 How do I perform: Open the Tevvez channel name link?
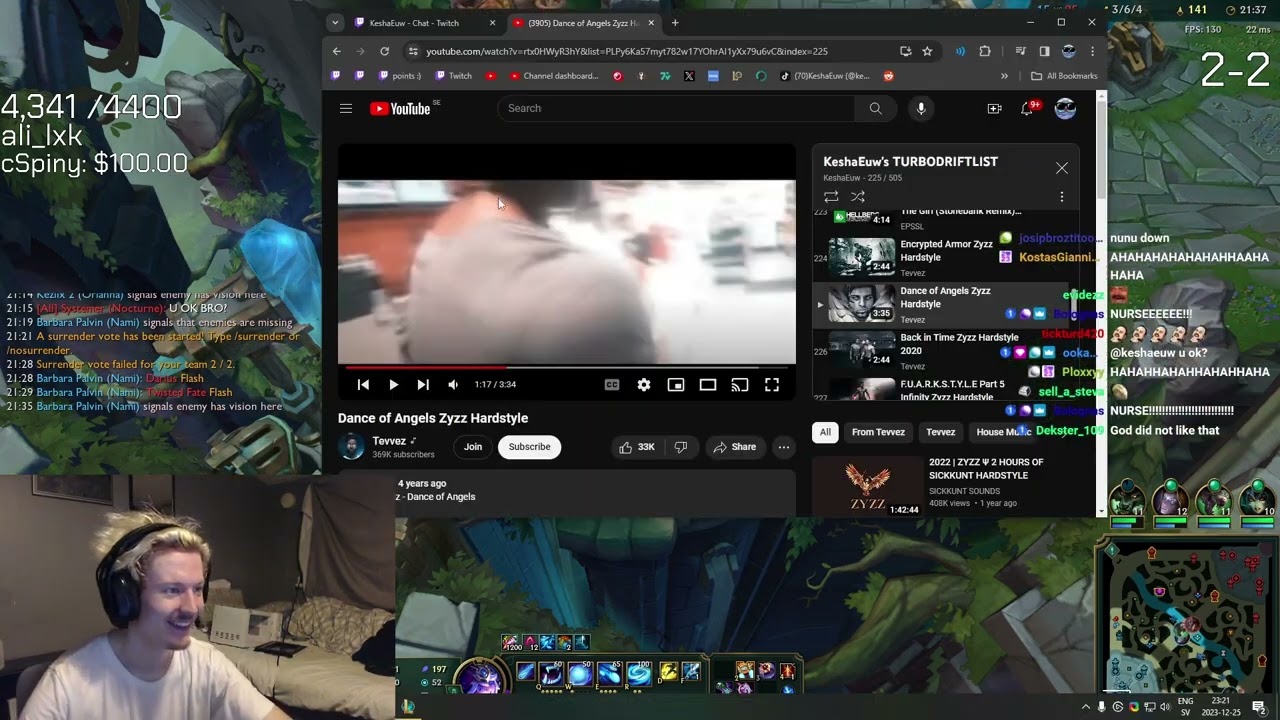pos(389,441)
